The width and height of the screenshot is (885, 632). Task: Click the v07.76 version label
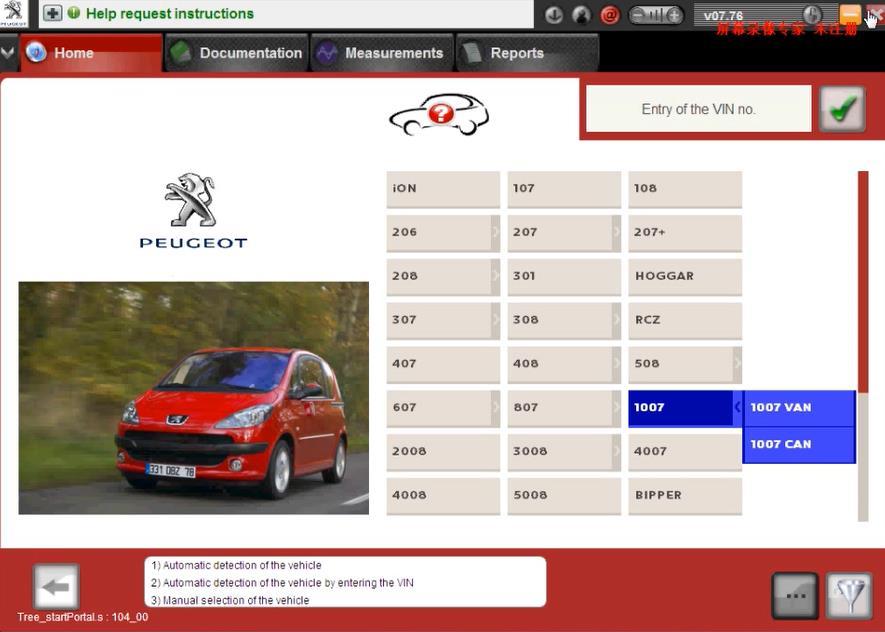(x=723, y=16)
